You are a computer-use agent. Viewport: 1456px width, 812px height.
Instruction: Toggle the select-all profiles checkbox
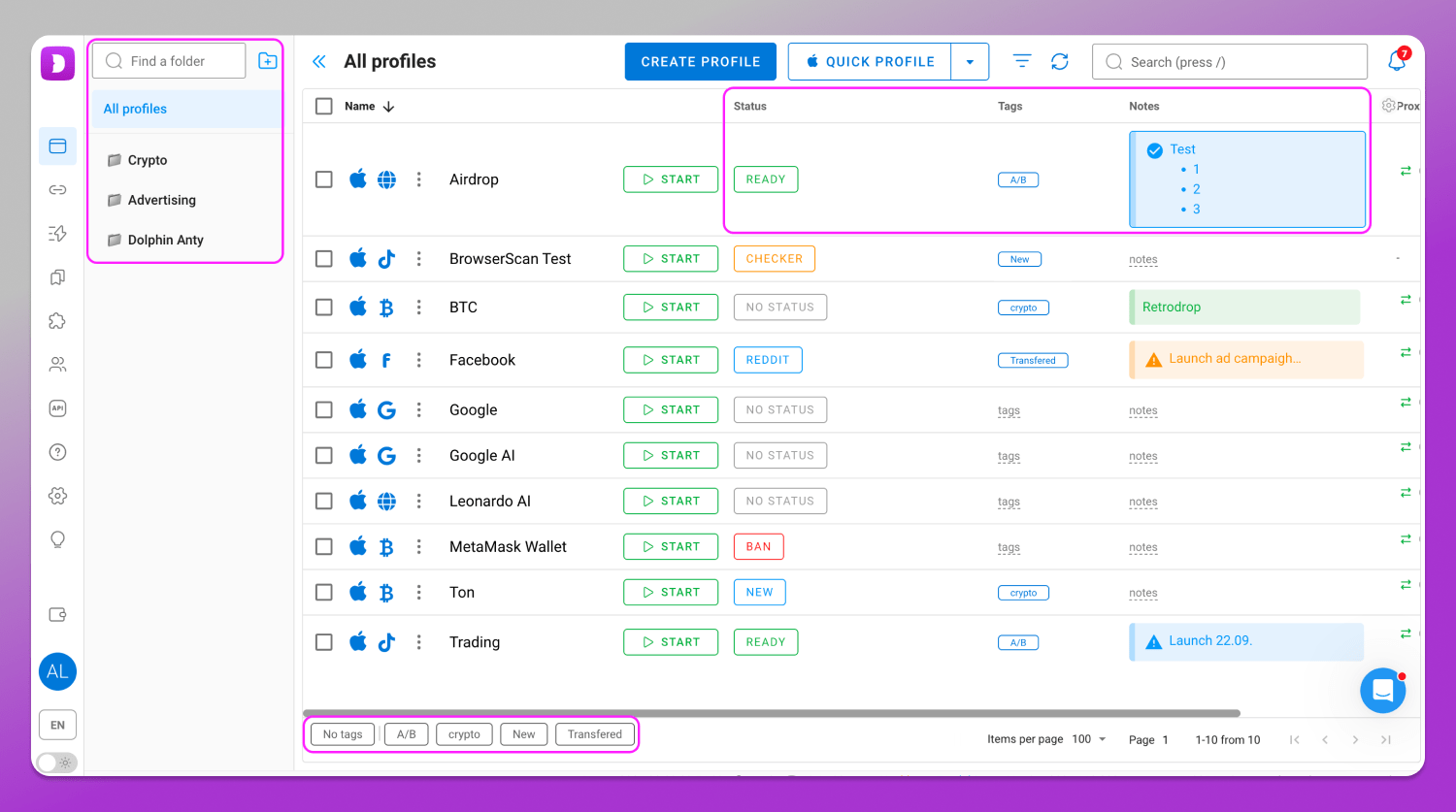(324, 107)
